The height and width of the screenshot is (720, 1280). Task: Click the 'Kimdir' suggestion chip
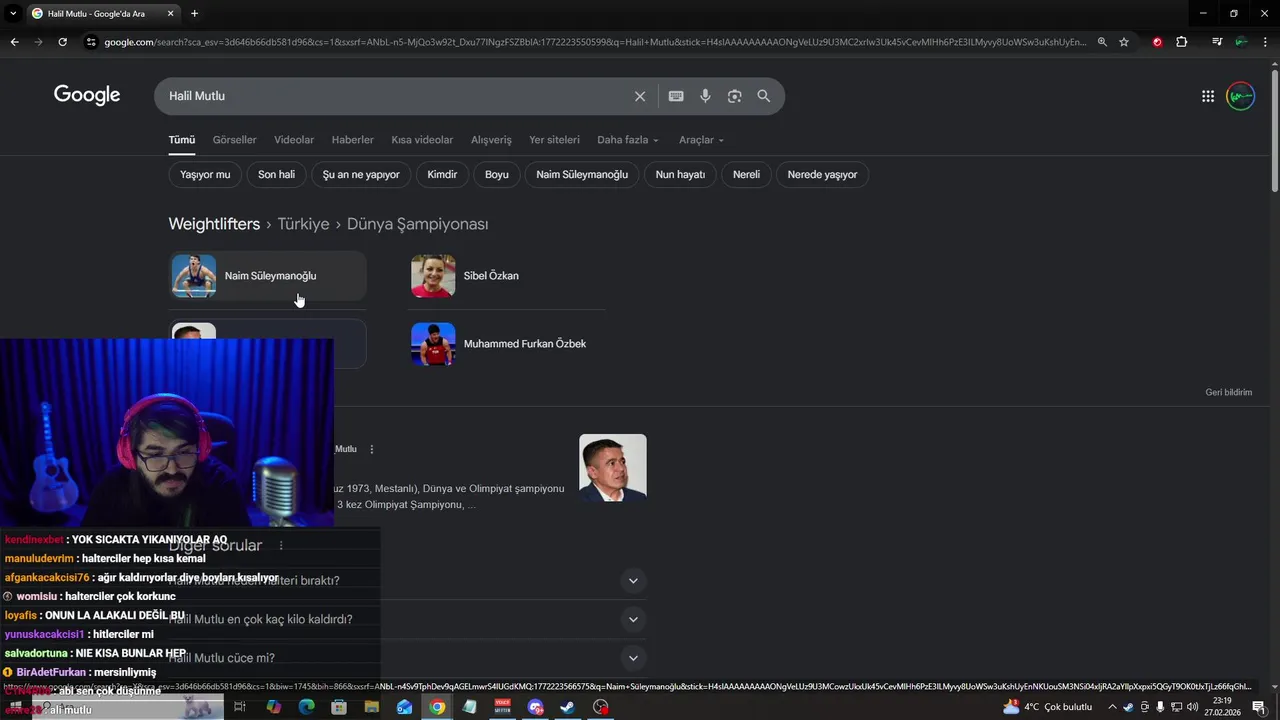click(442, 174)
